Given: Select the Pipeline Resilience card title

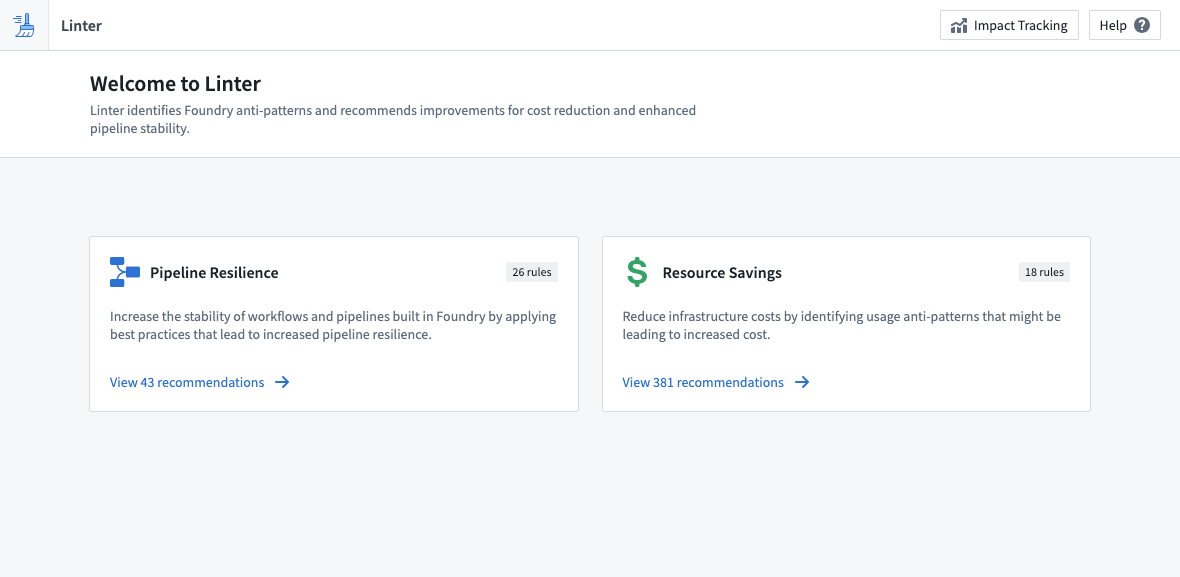Looking at the screenshot, I should coord(214,273).
